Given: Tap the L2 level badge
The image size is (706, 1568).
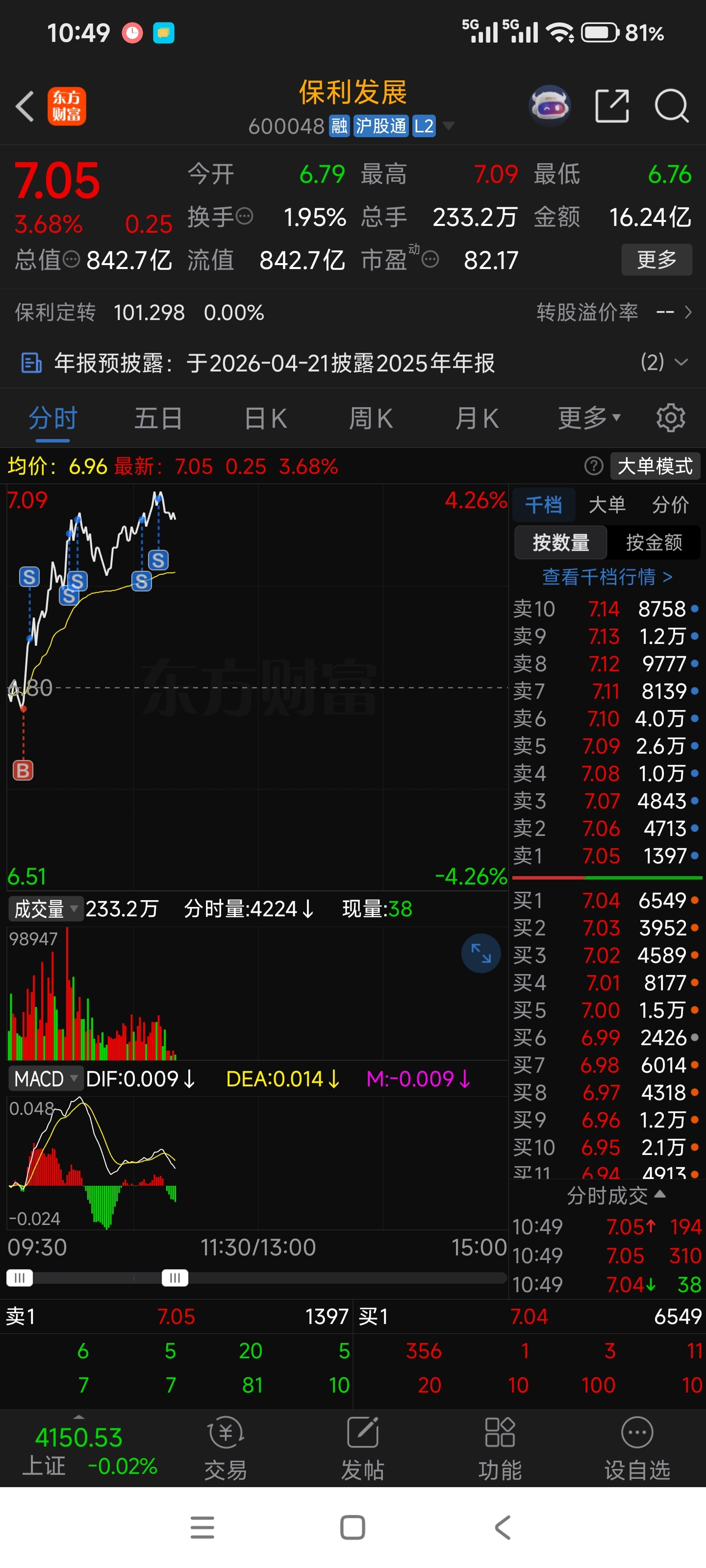Looking at the screenshot, I should pos(424,126).
